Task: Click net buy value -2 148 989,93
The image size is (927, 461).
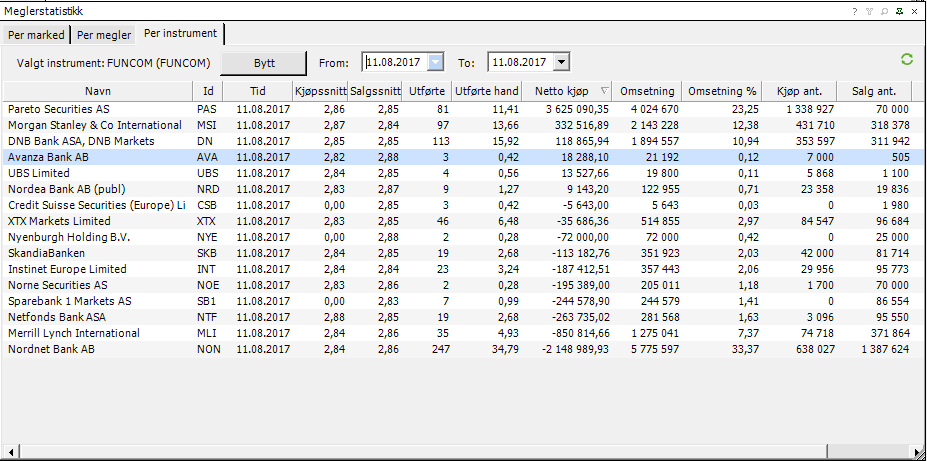Action: click(575, 349)
